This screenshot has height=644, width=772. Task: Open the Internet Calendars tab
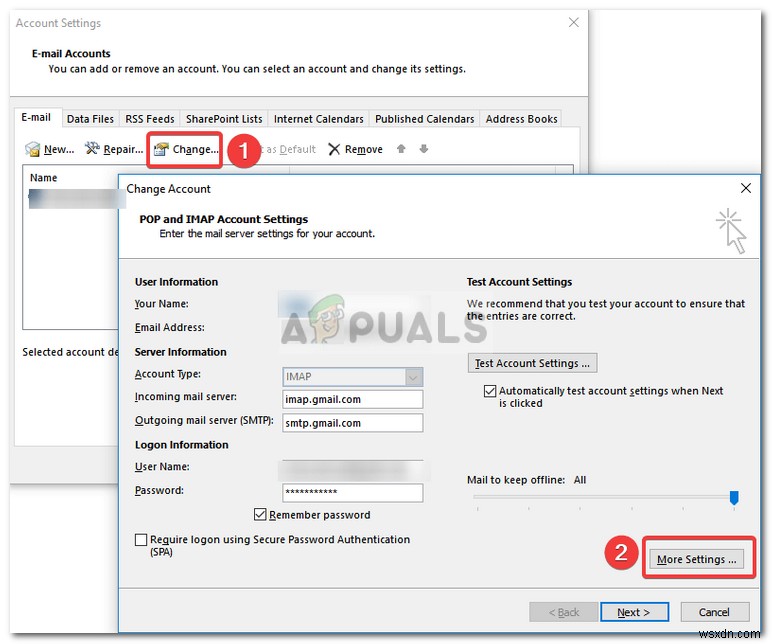click(319, 119)
